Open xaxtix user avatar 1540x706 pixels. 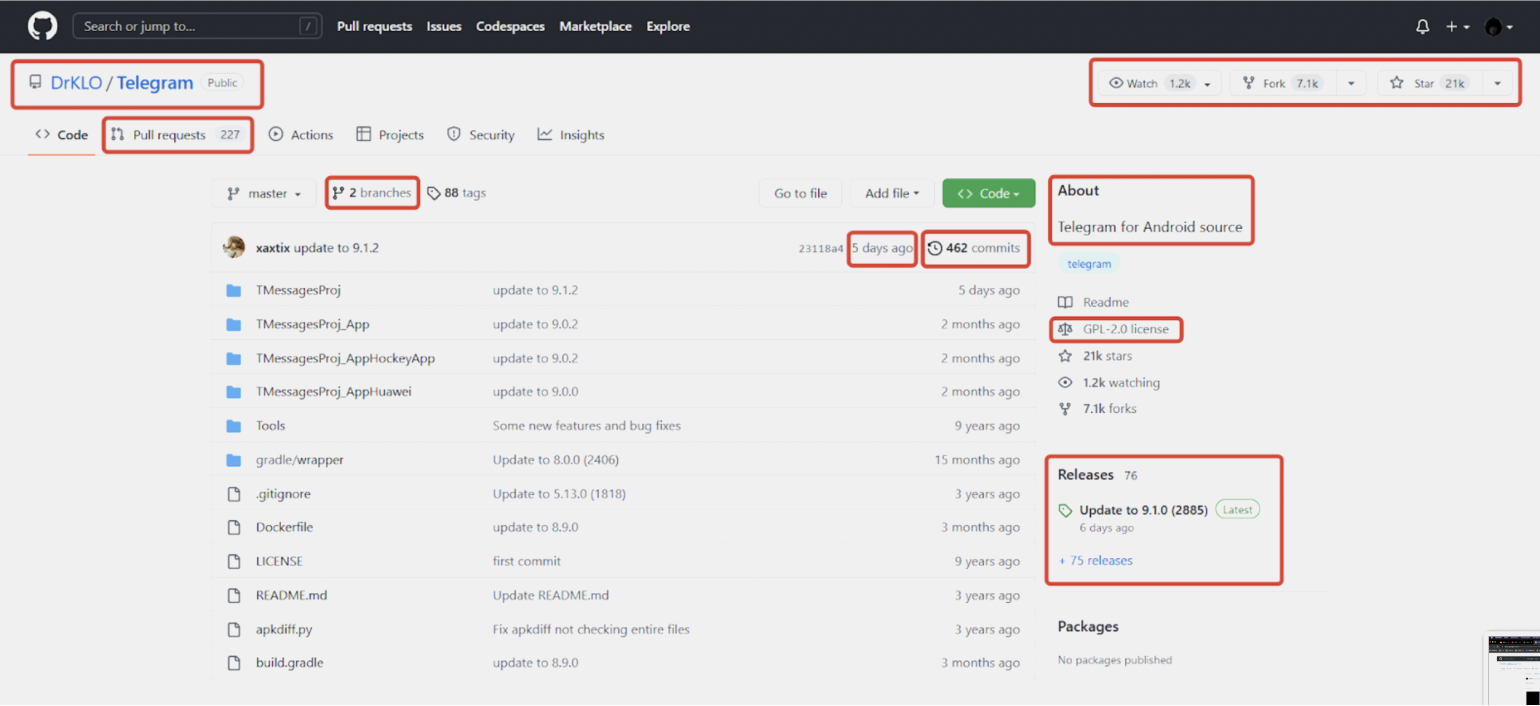pos(234,248)
